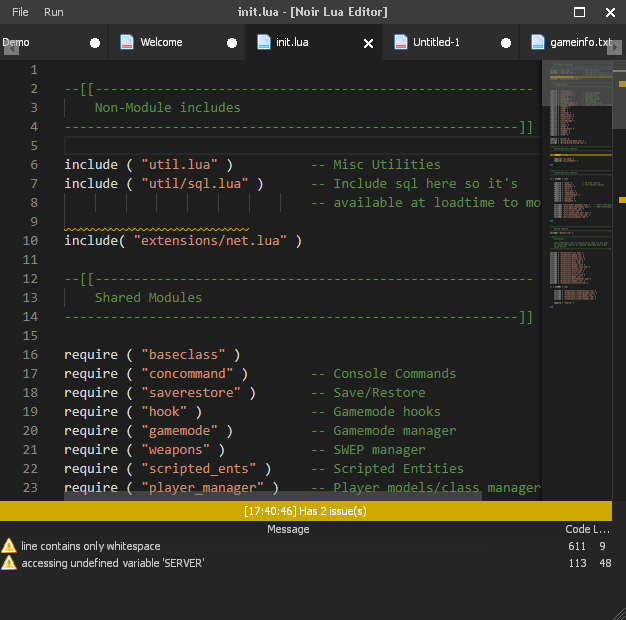The image size is (626, 620).
Task: Click the Untitled-1 tab file icon
Action: 401,43
